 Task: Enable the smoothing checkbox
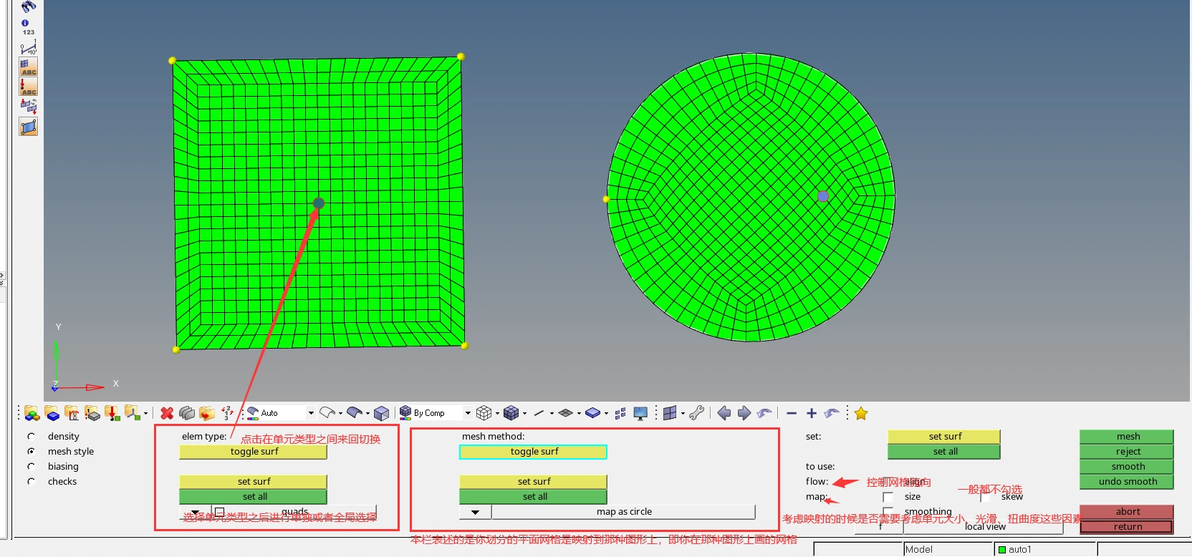887,511
